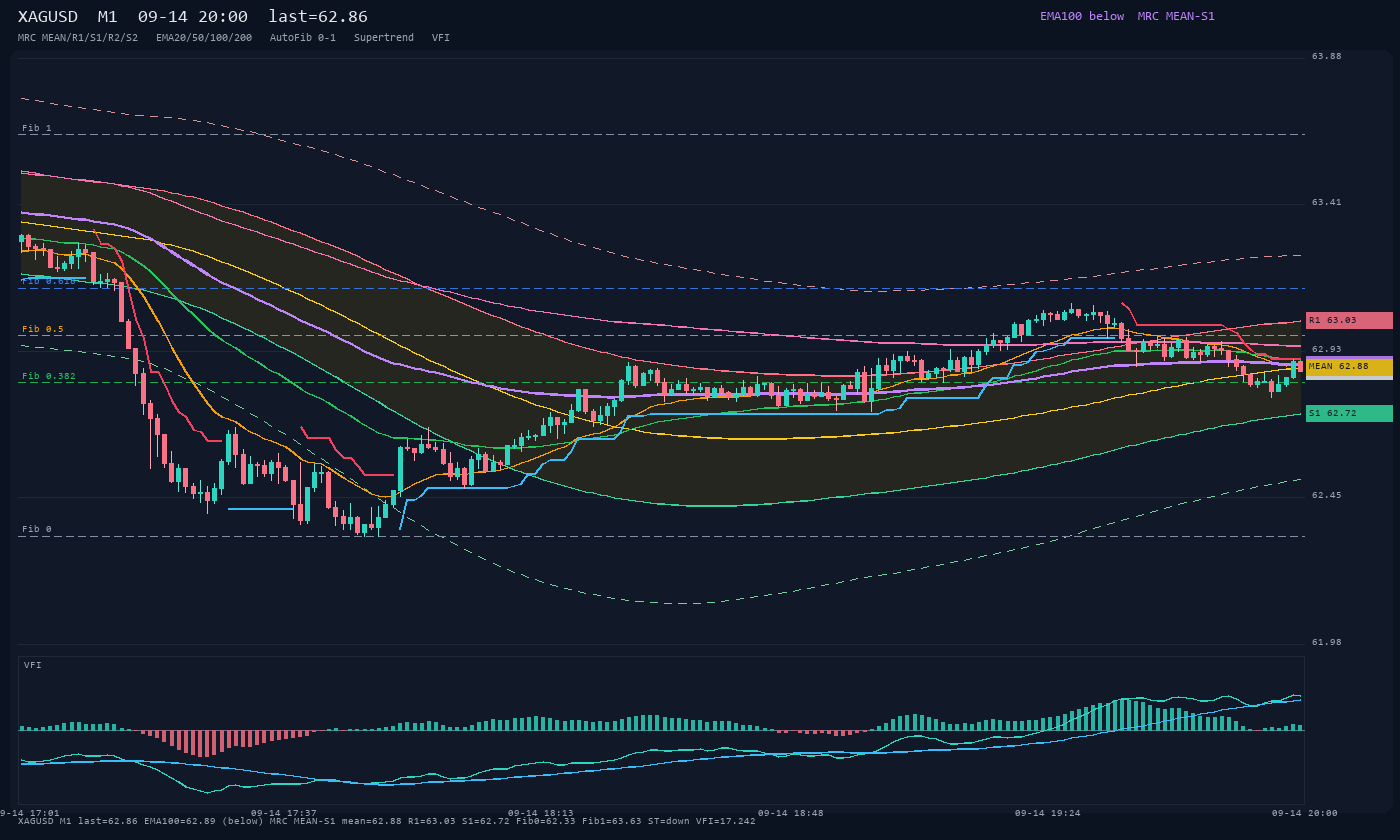1400x840 pixels.
Task: Click the 09-14 19:24 time axis label
Action: [x=1048, y=813]
